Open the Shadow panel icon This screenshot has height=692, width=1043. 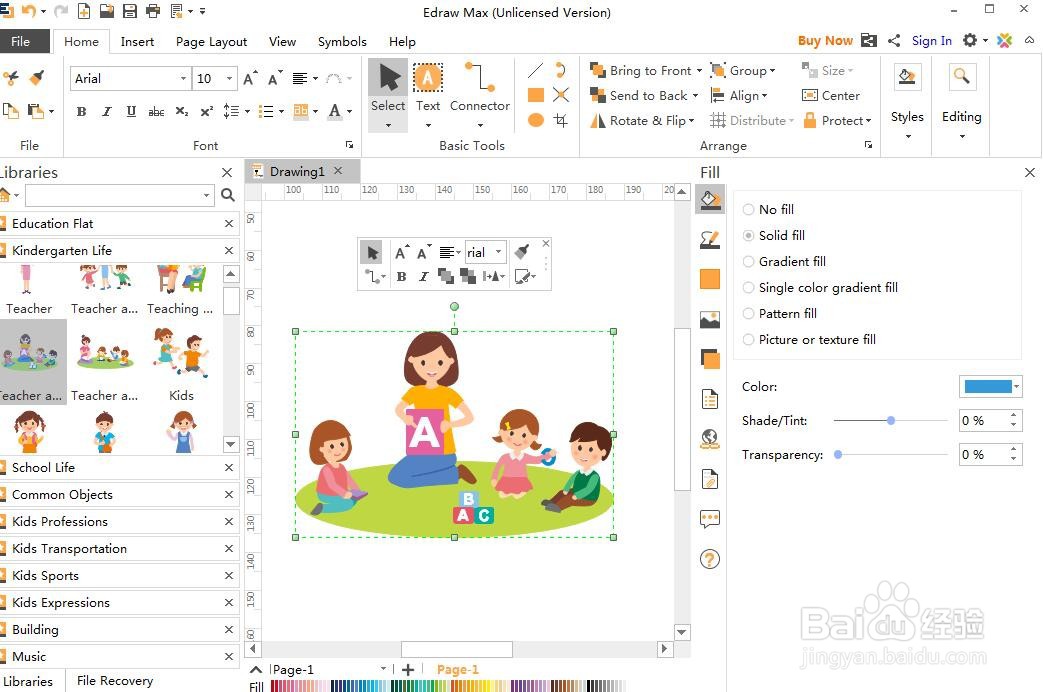[710, 359]
